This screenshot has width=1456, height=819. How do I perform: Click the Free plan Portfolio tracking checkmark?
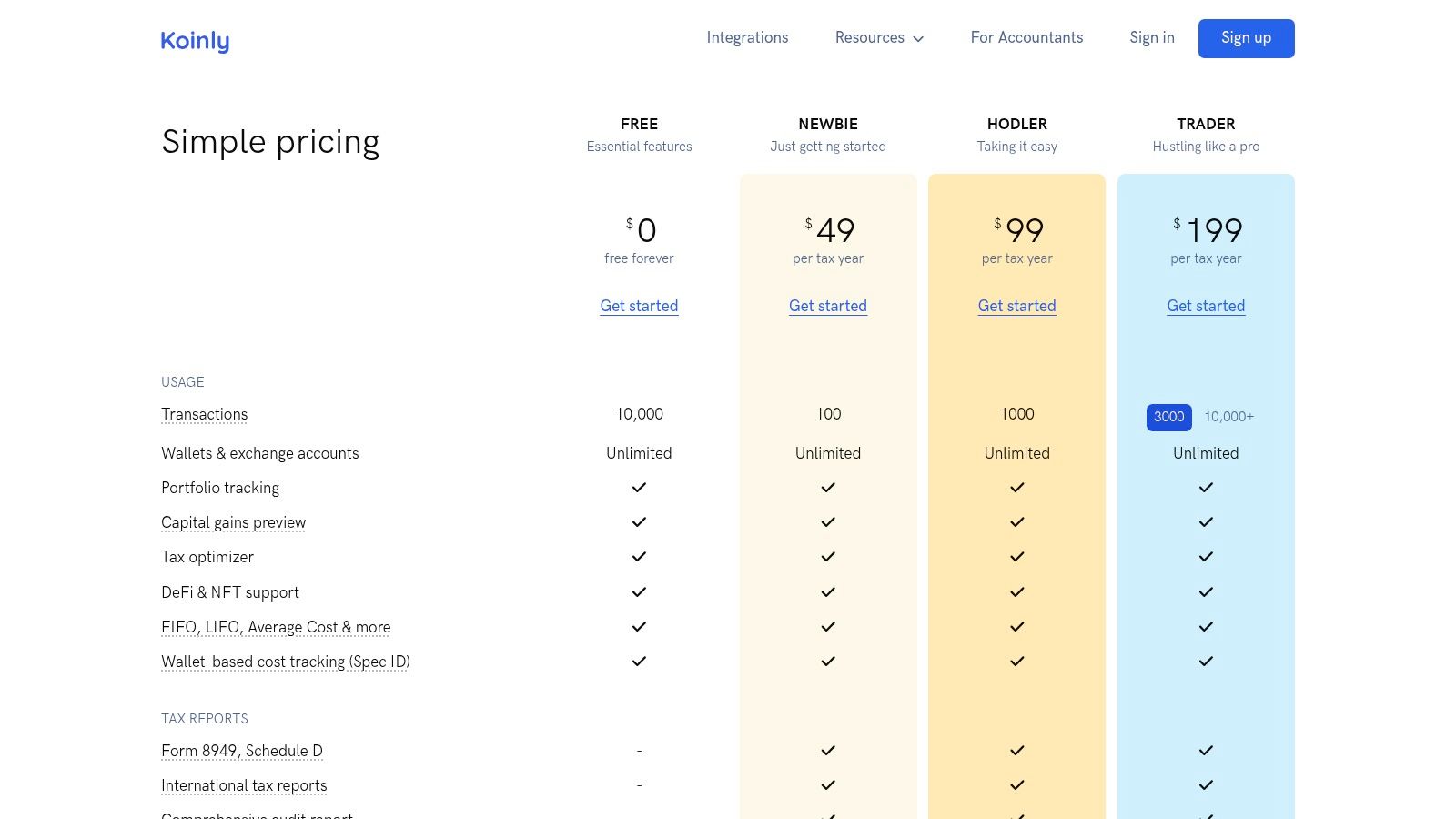coord(639,488)
